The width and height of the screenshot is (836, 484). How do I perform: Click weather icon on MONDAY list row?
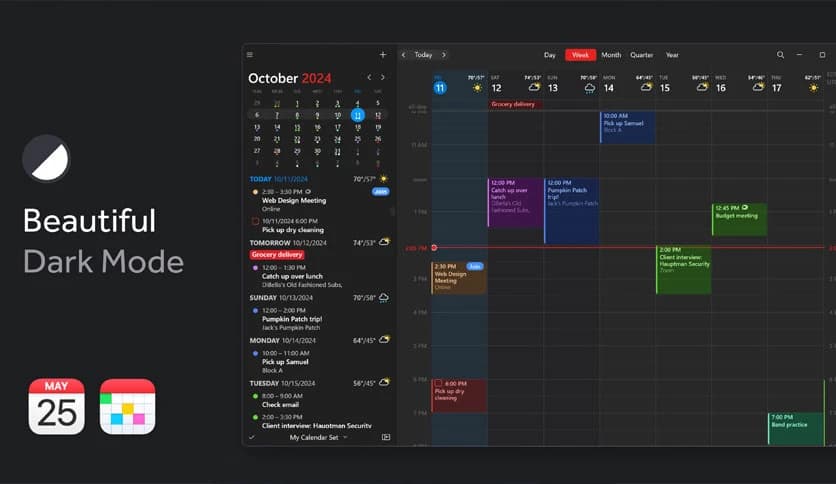384,340
